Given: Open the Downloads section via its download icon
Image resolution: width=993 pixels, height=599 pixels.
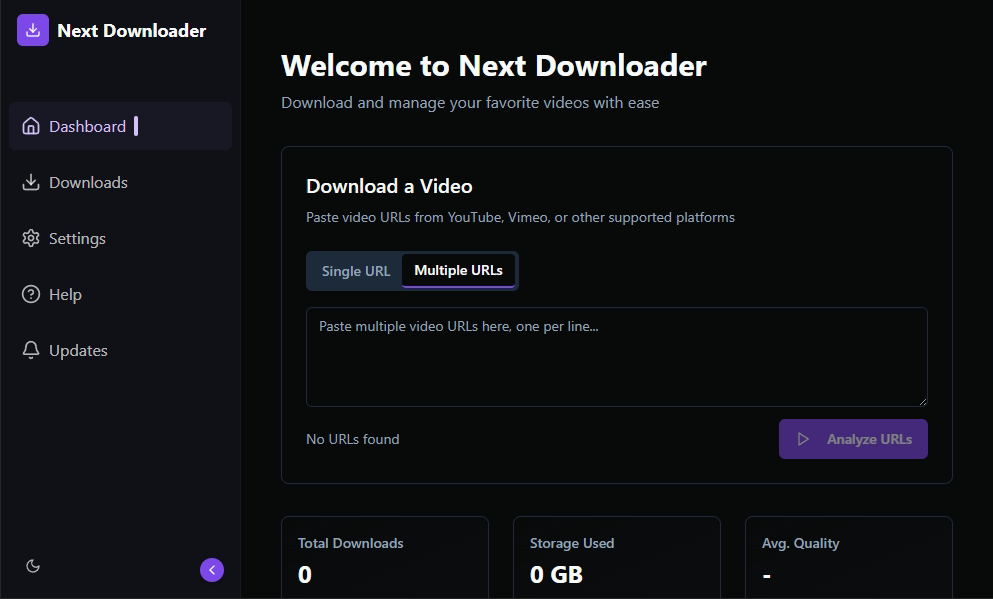Looking at the screenshot, I should [31, 182].
